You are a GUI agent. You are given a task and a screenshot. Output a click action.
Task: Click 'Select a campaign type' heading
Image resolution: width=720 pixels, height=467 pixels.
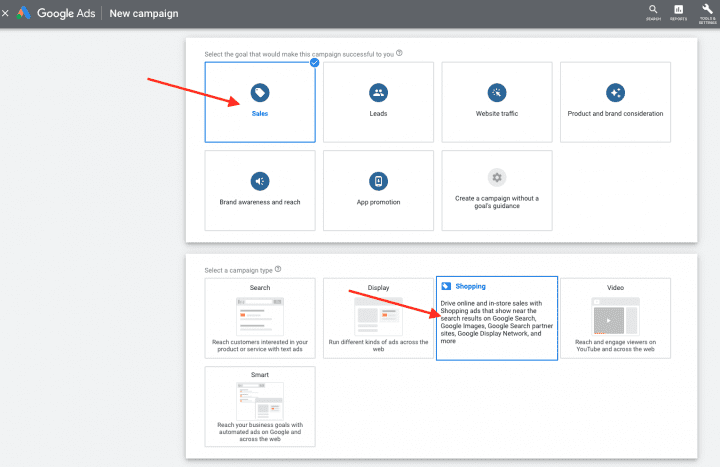click(x=238, y=270)
